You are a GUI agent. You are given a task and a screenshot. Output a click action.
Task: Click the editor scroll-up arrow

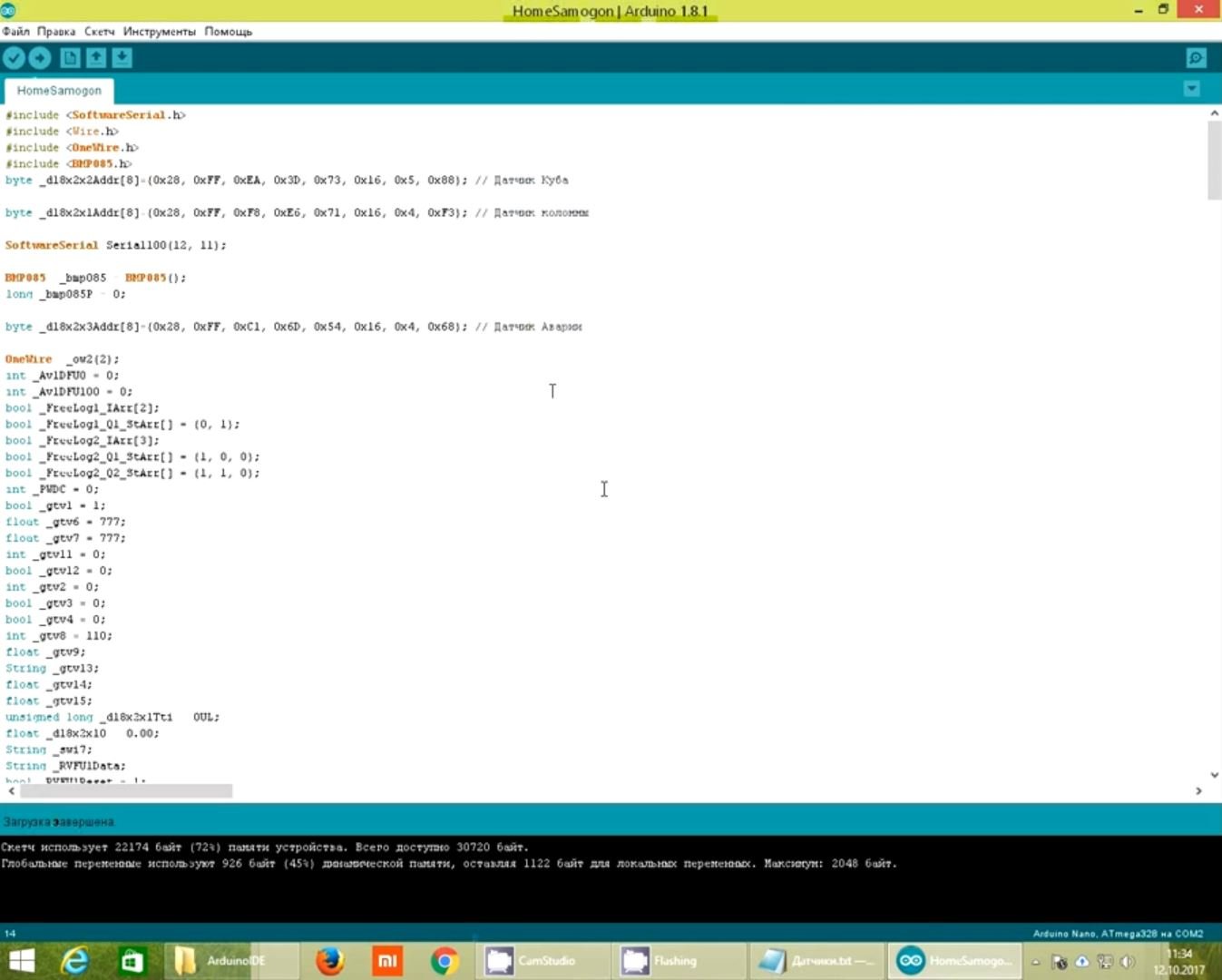coord(1215,113)
